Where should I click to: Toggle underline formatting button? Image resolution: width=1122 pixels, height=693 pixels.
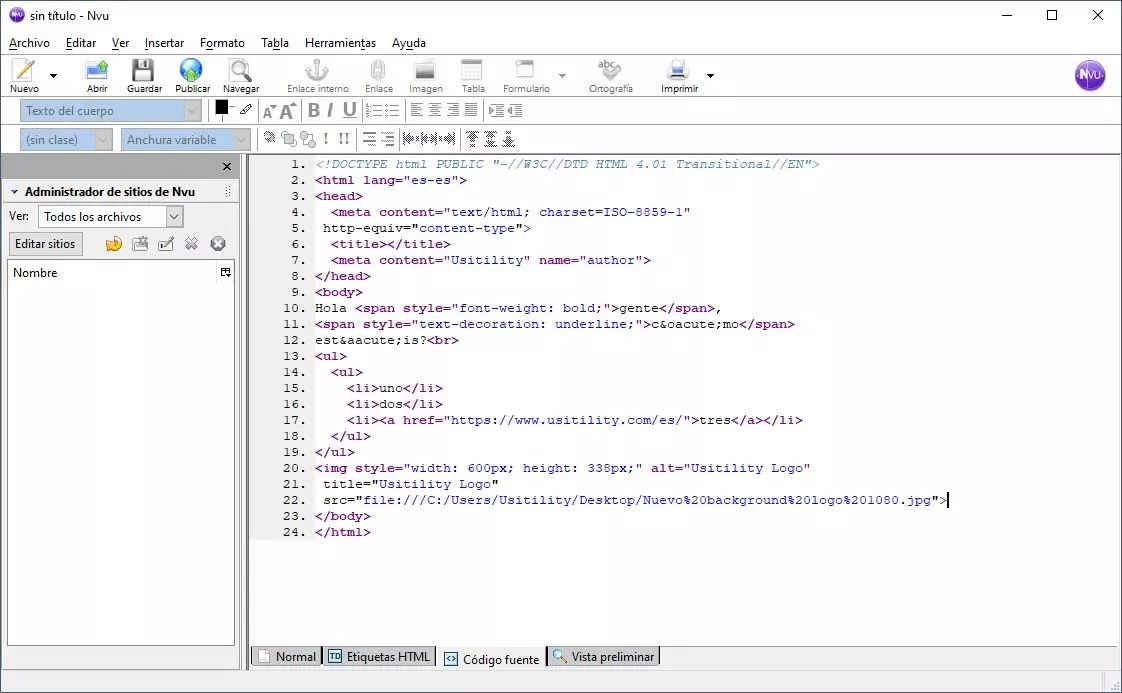pos(349,111)
